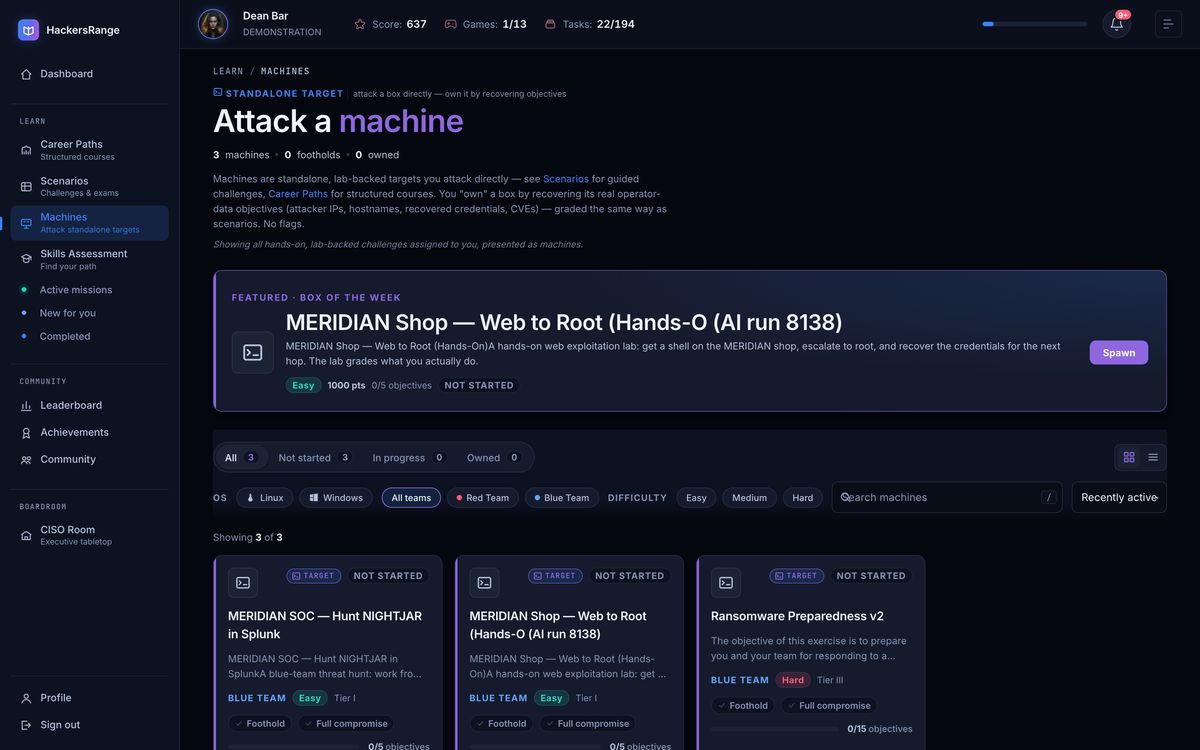The height and width of the screenshot is (750, 1200).
Task: Click the standalone target icon above the heading
Action: [x=218, y=92]
